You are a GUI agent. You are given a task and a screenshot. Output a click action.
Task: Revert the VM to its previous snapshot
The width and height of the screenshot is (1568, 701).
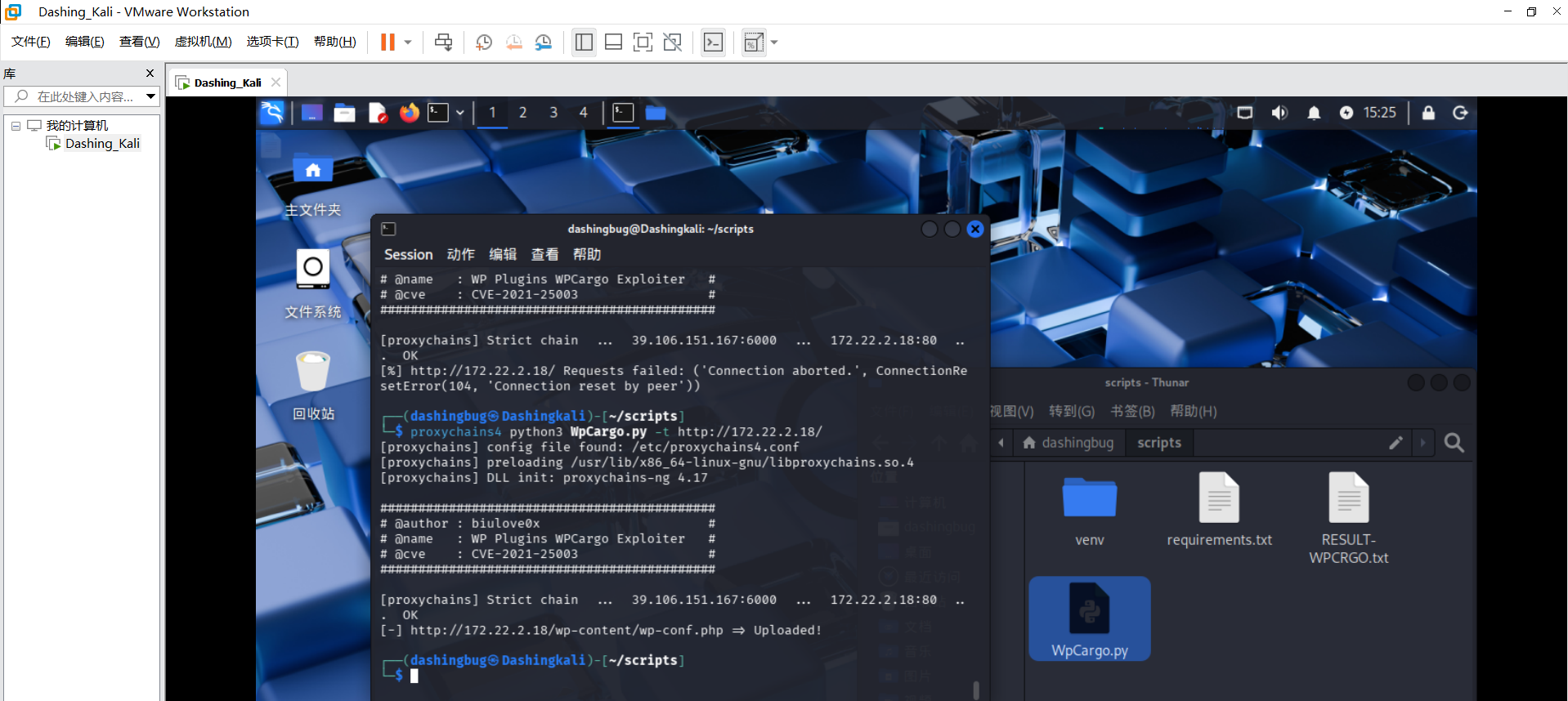(513, 42)
